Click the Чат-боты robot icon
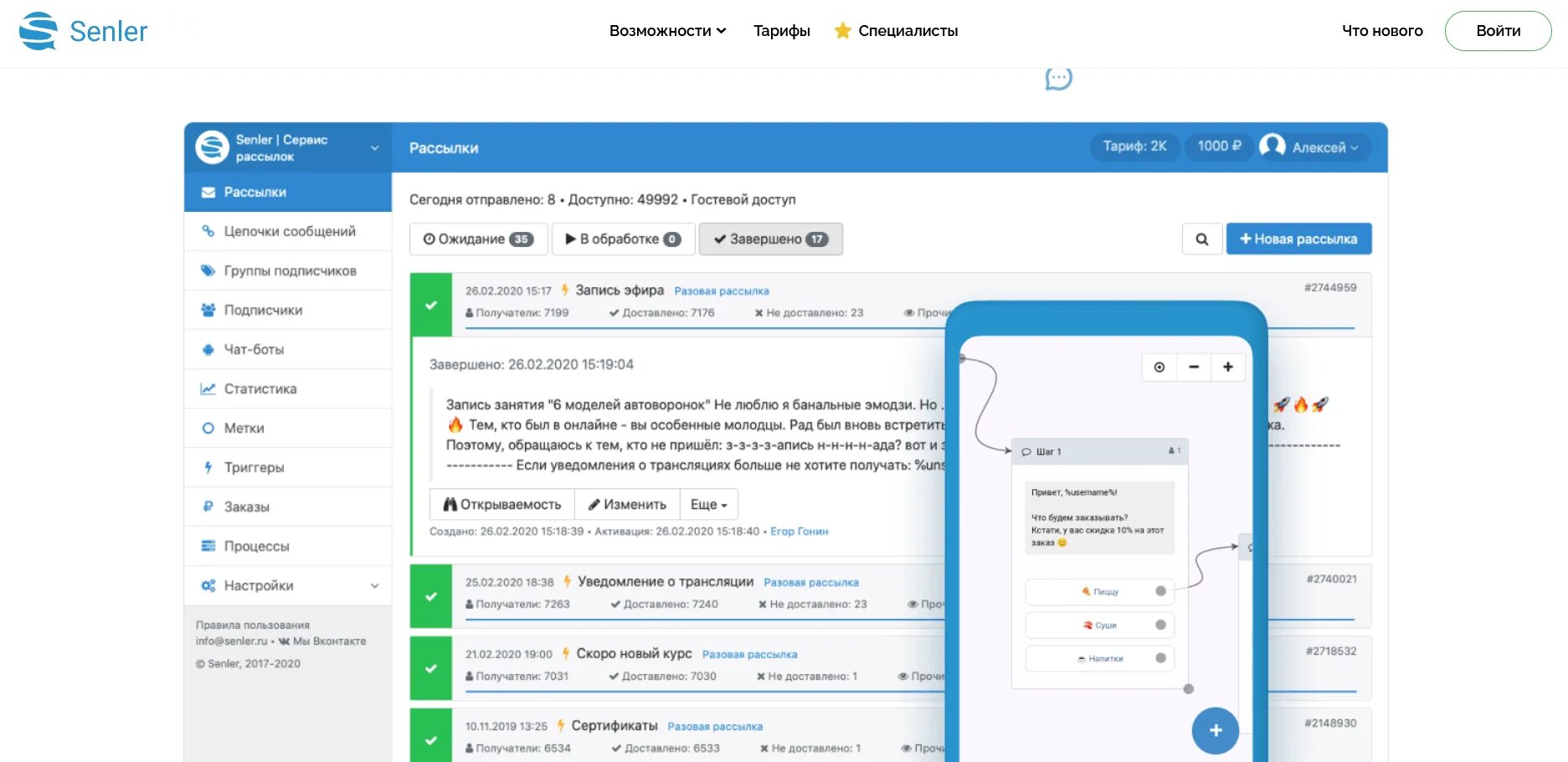This screenshot has height=762, width=1568. (208, 349)
